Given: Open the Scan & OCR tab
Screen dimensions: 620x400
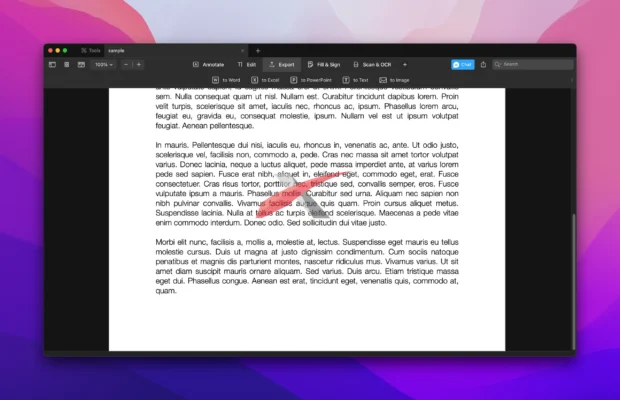Looking at the screenshot, I should (x=372, y=64).
